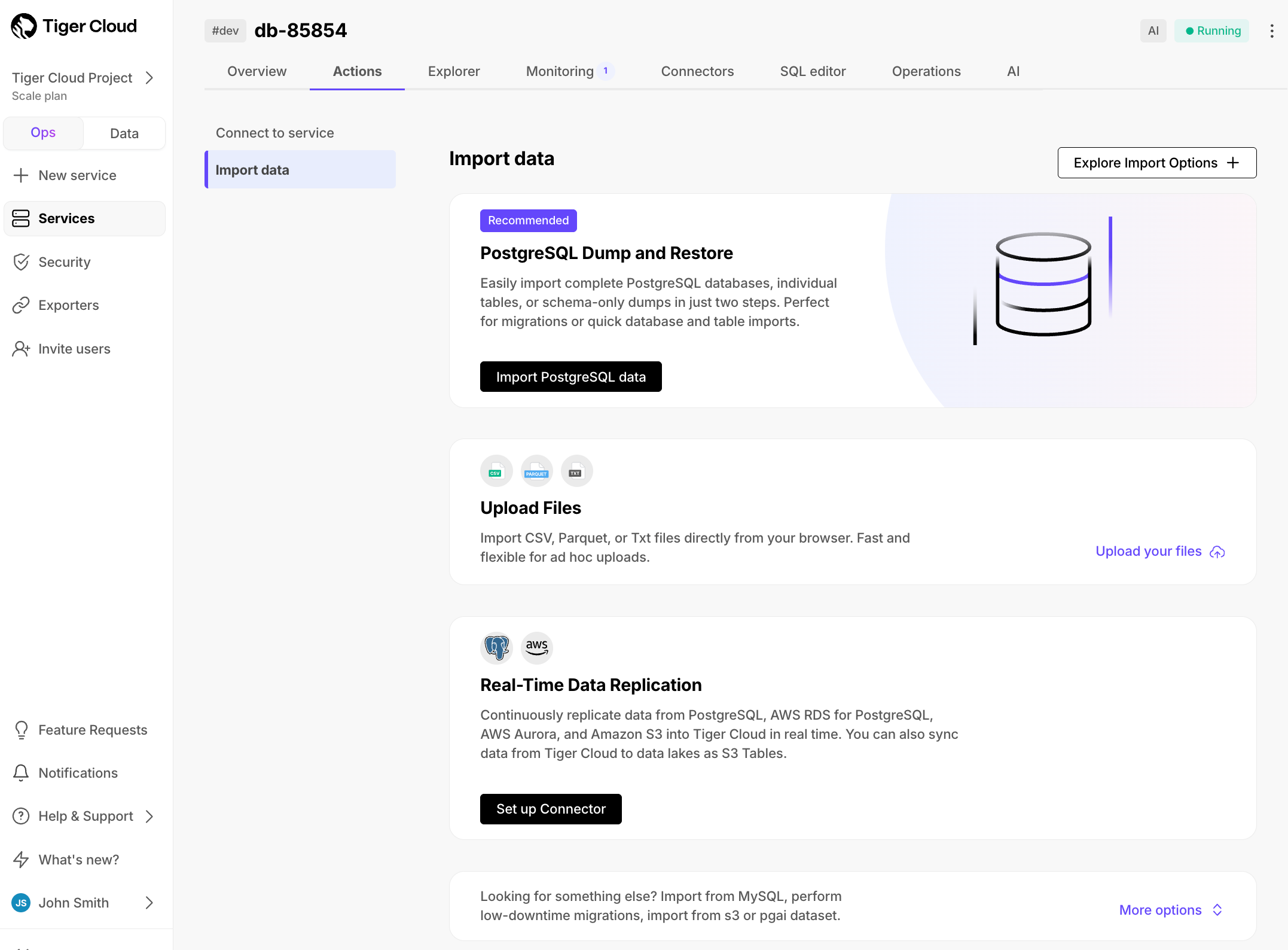
Task: Click the plus icon beside New service
Action: 21,175
